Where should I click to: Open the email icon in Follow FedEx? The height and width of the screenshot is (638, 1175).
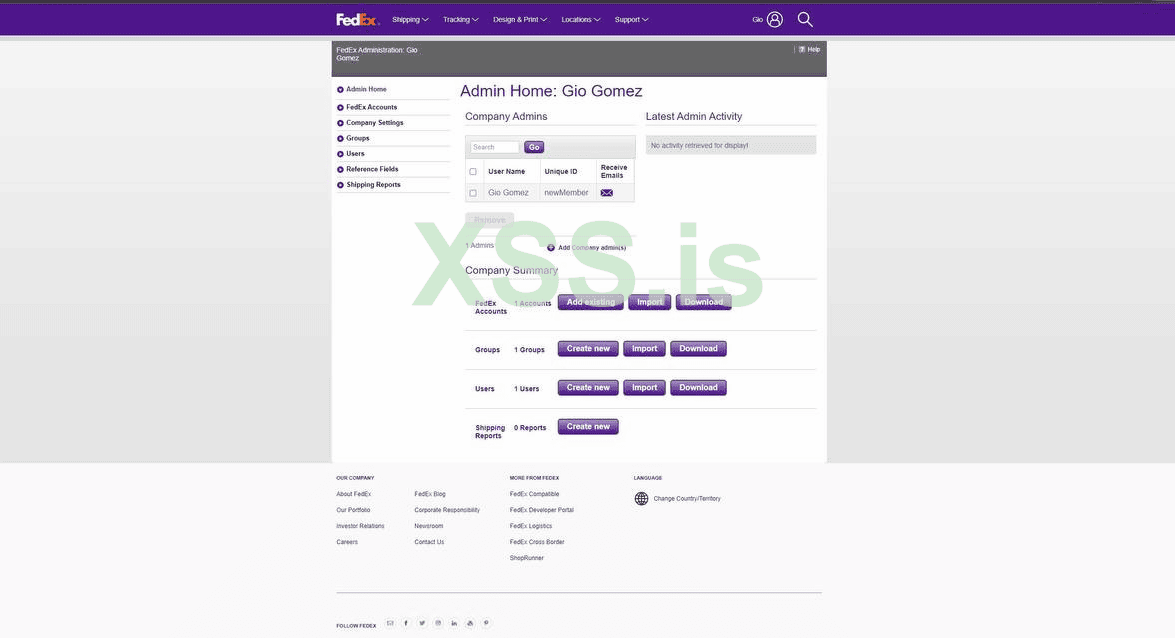pos(390,623)
